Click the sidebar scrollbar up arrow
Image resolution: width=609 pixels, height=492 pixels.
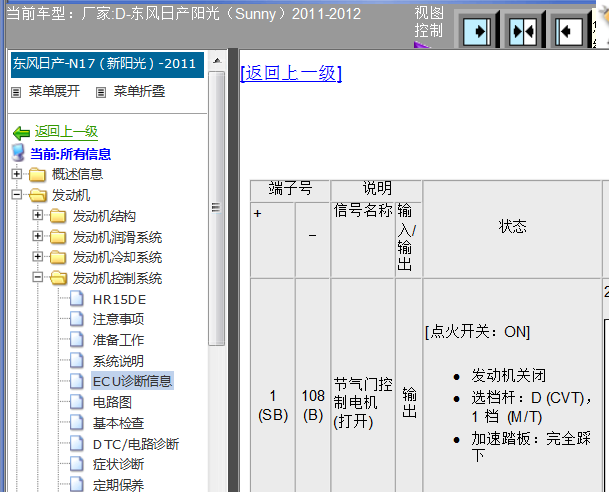[217, 61]
